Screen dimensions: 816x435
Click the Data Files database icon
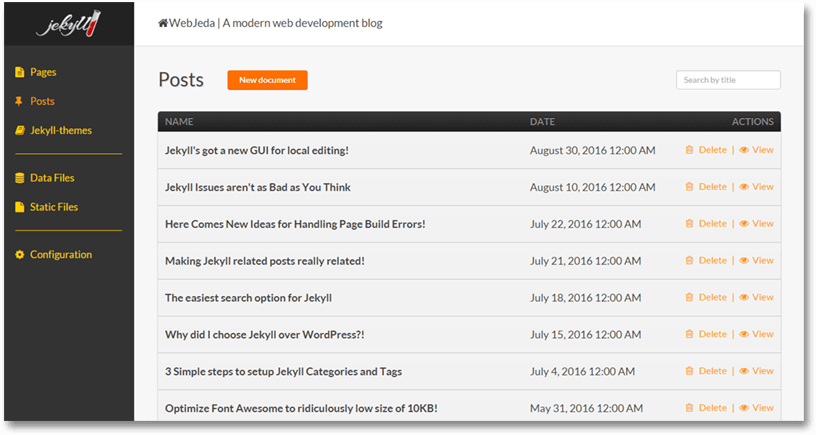tap(19, 178)
